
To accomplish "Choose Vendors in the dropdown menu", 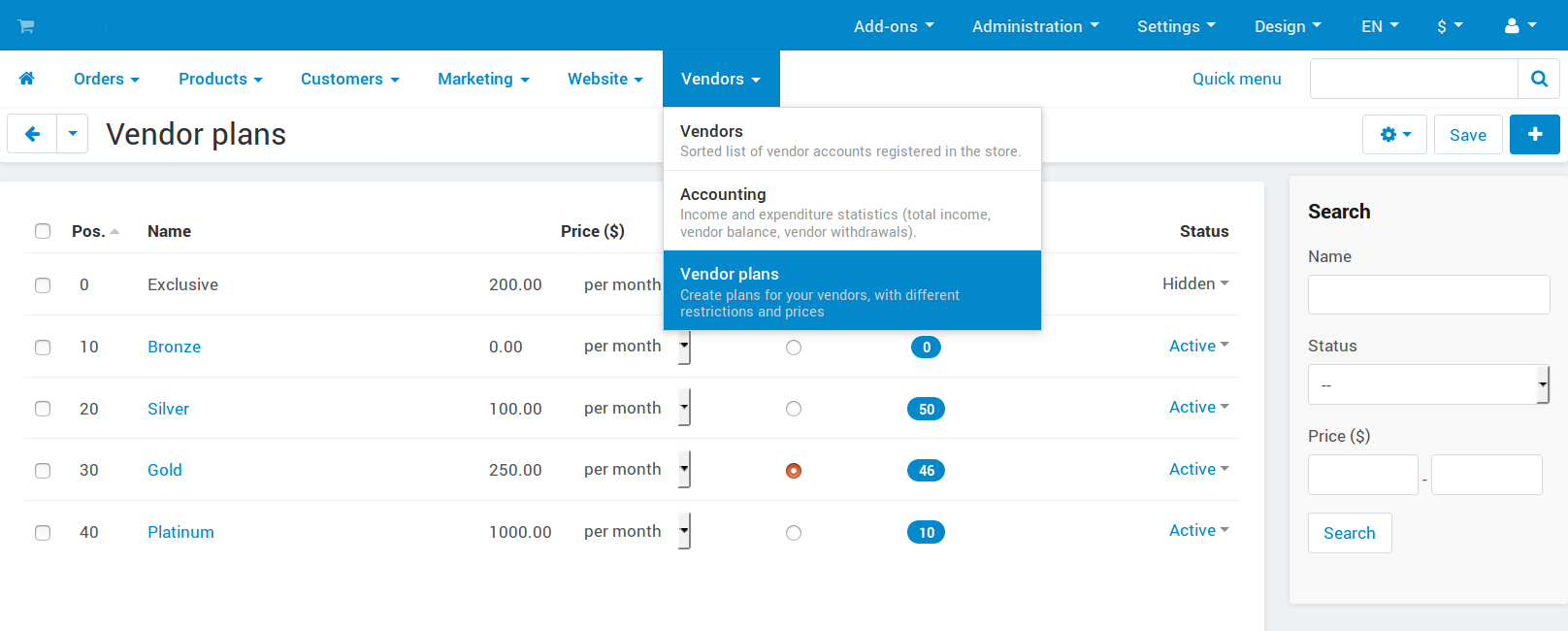I will (852, 140).
